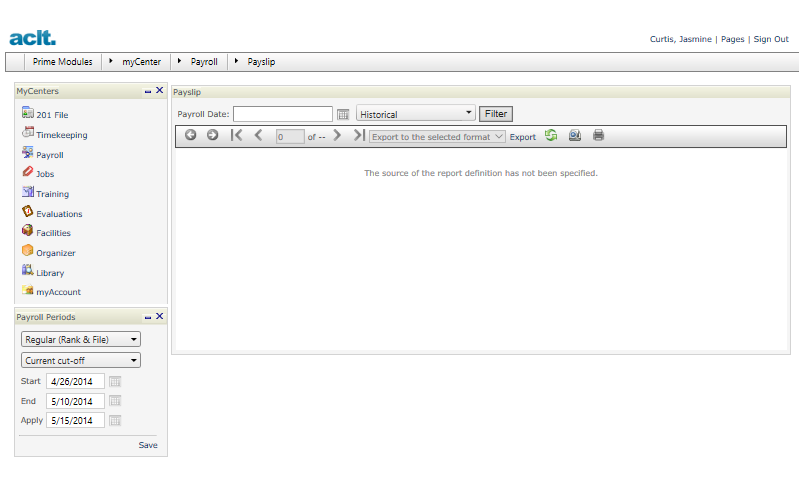Save the payroll period settings

coord(148,445)
